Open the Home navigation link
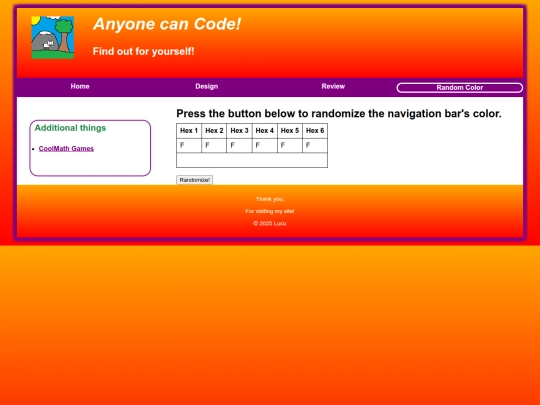540x405 pixels. click(80, 86)
